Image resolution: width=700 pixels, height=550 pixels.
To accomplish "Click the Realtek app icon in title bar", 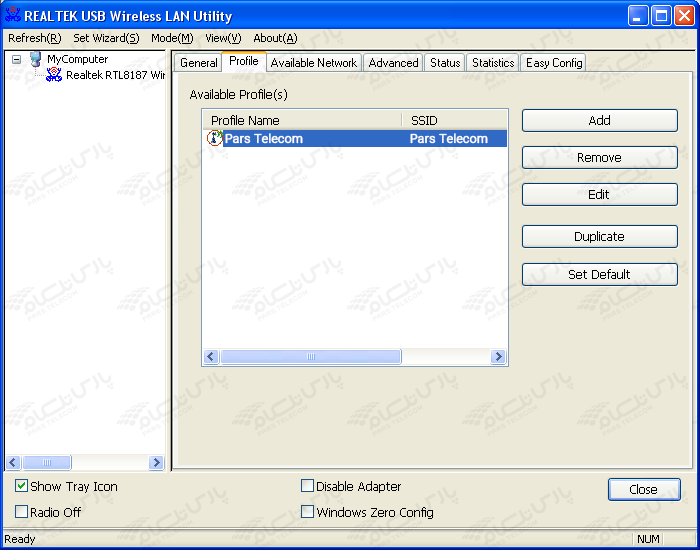I will pos(12,15).
